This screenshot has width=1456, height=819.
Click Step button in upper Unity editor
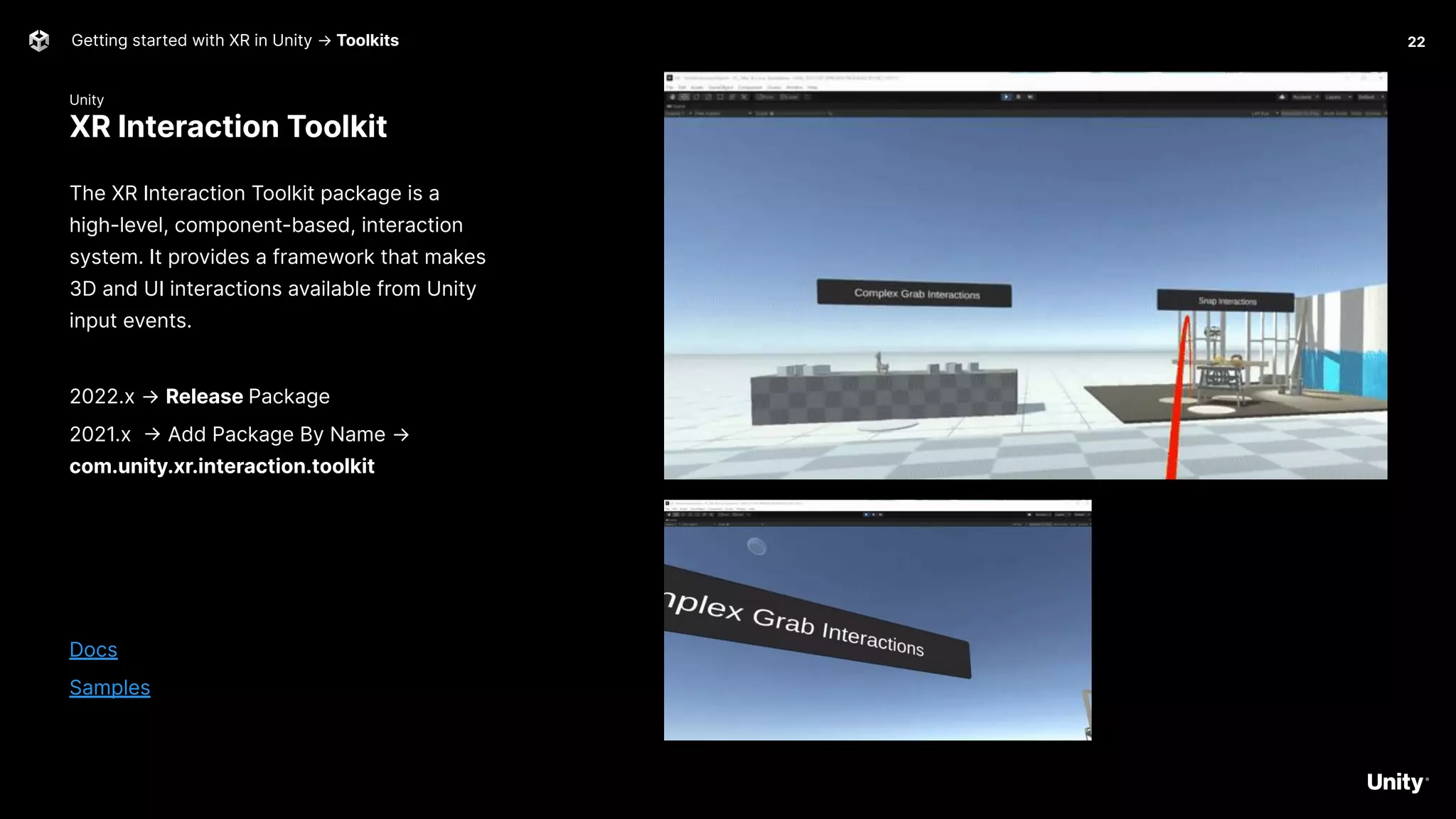[1030, 97]
